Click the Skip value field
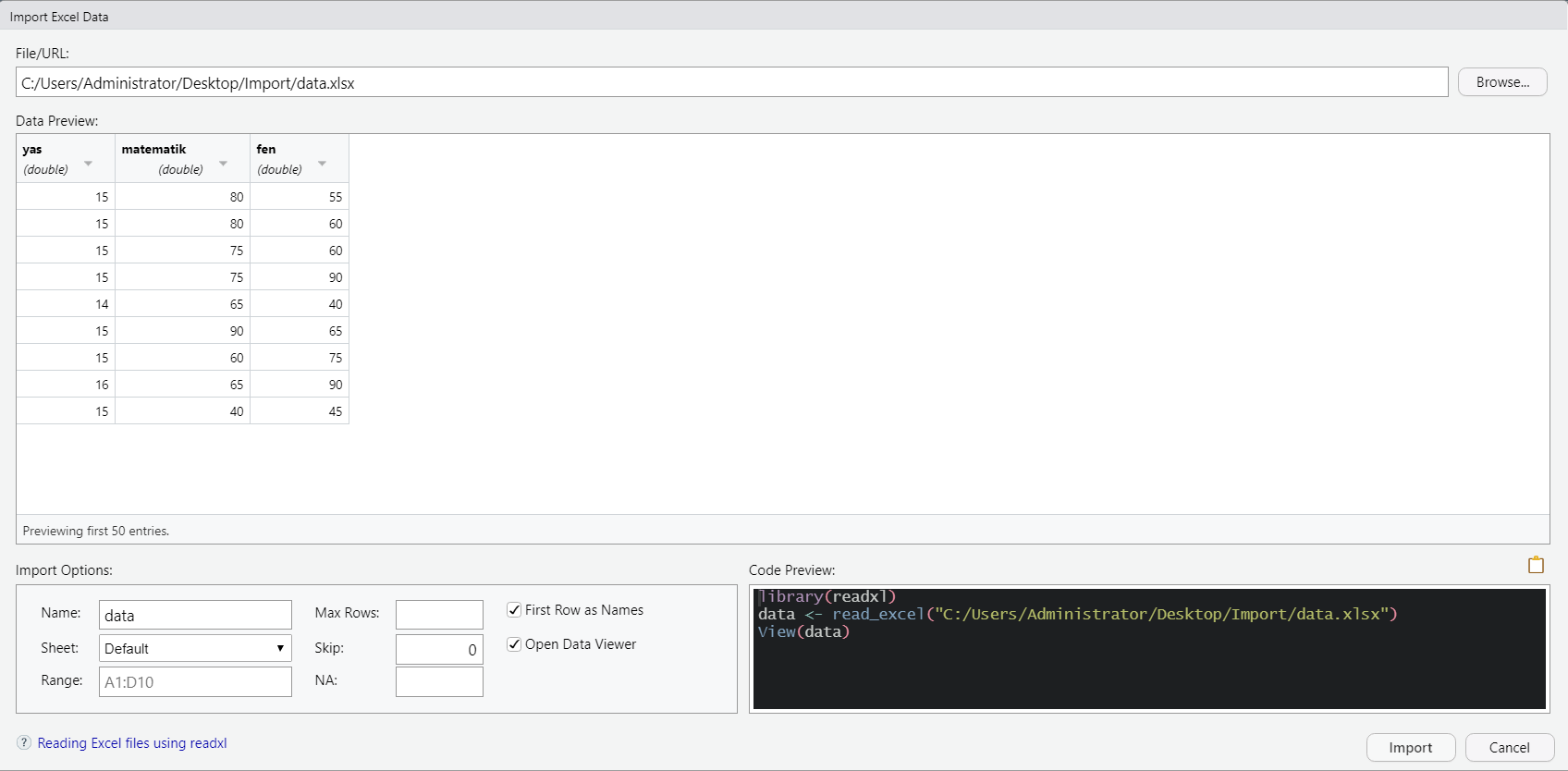The height and width of the screenshot is (771, 1568). (439, 649)
